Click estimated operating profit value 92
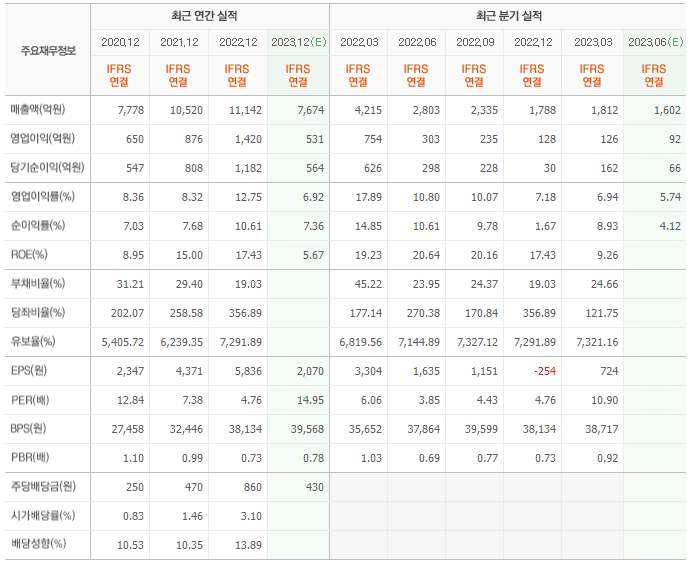 (675, 139)
